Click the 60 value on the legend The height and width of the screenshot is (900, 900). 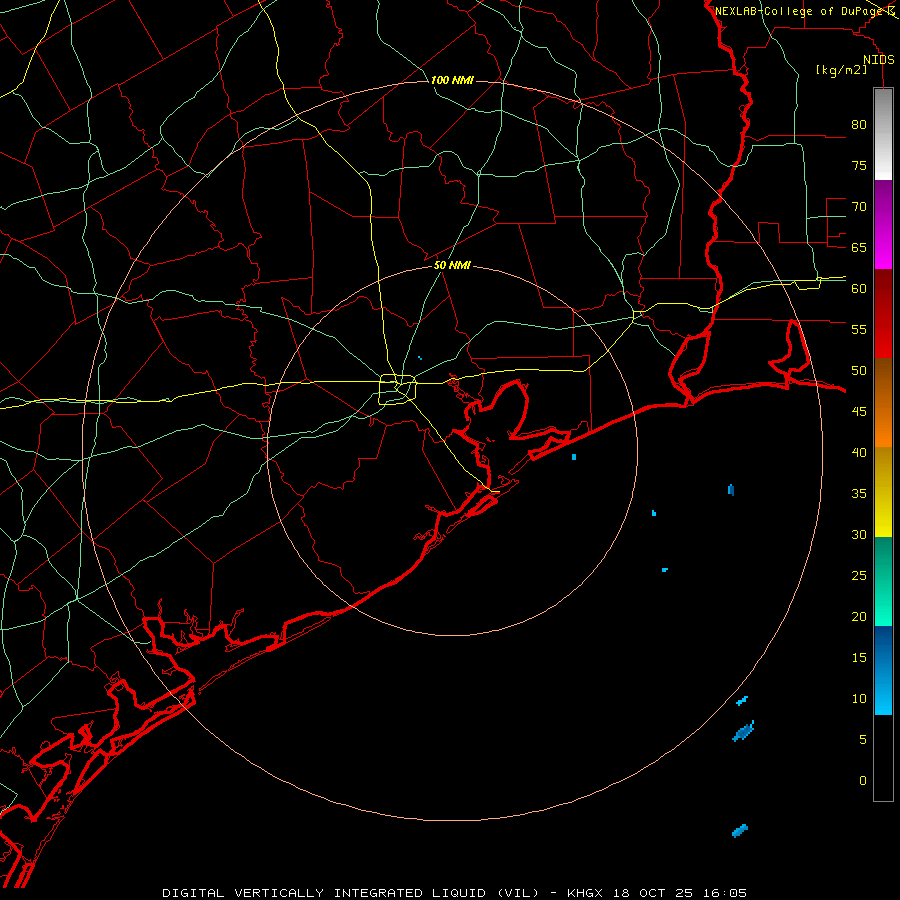(x=859, y=289)
